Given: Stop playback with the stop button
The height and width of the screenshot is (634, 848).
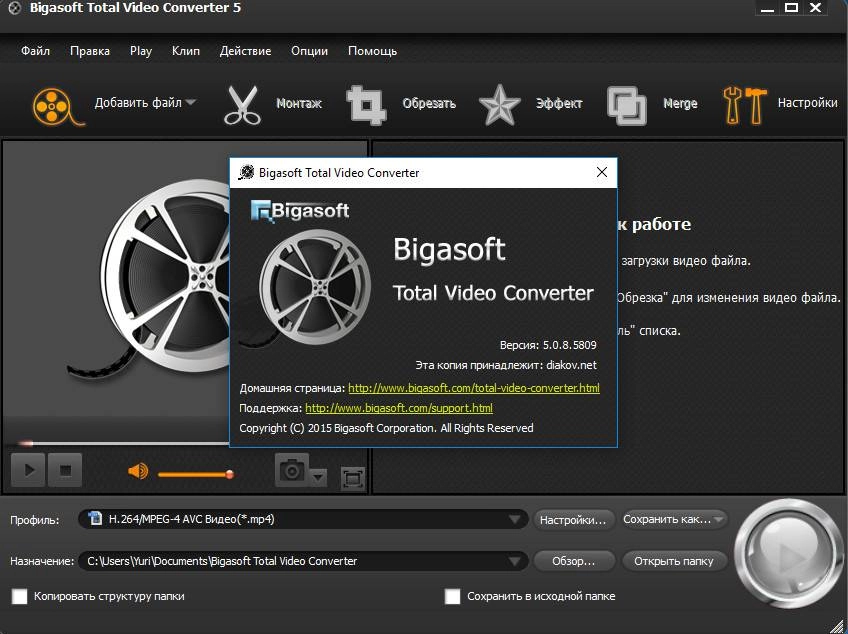Looking at the screenshot, I should (65, 470).
